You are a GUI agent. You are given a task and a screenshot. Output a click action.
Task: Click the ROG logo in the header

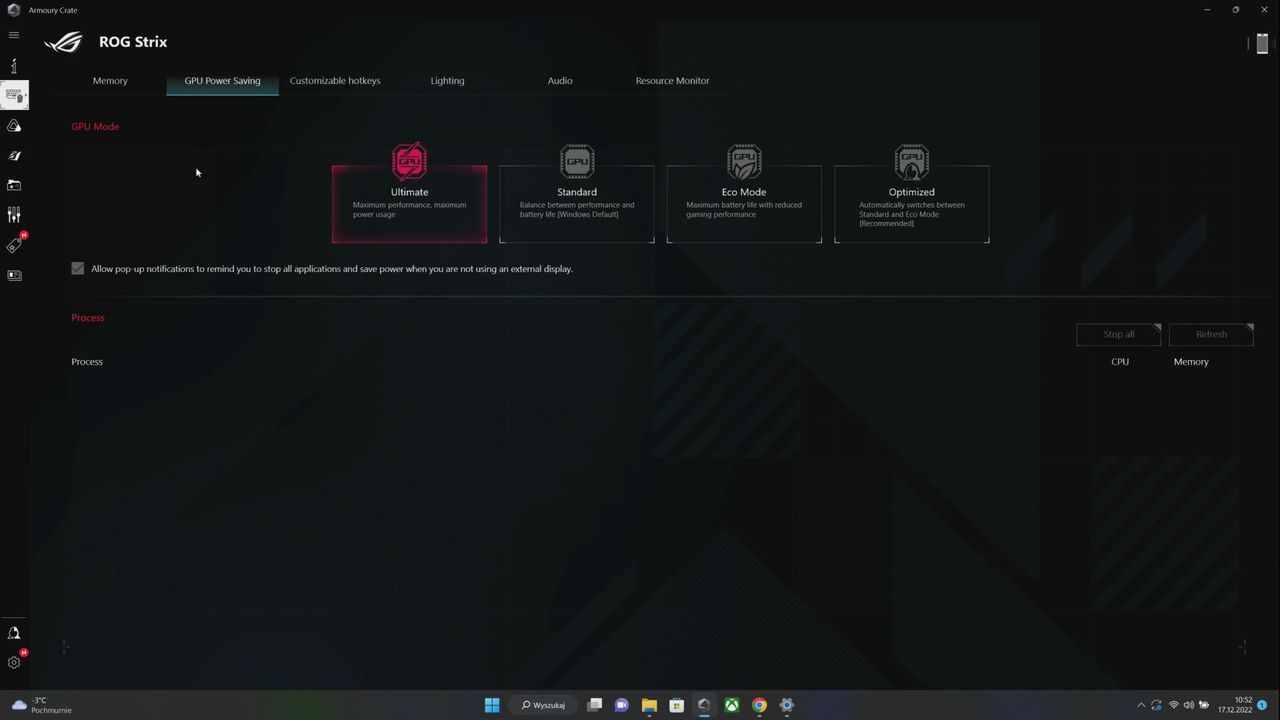click(64, 42)
